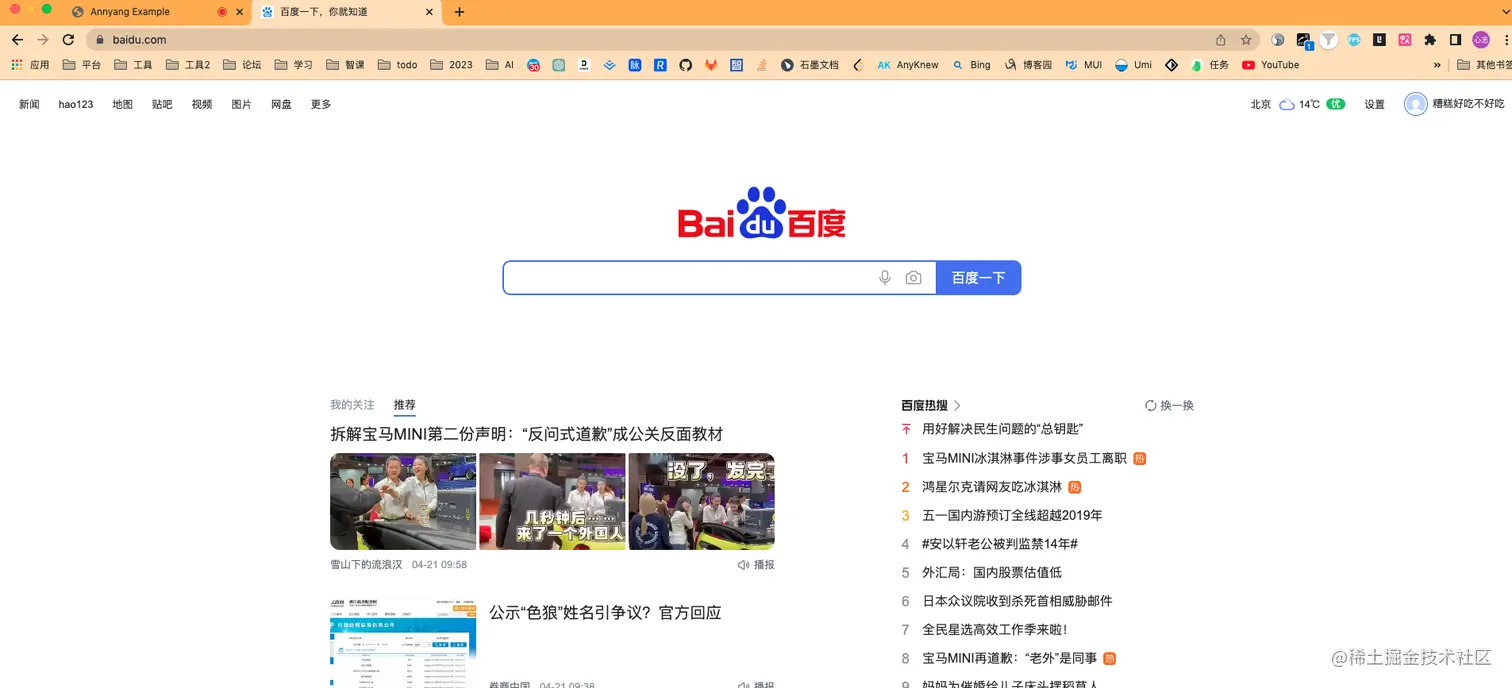Click the forward navigation arrow

point(43,40)
